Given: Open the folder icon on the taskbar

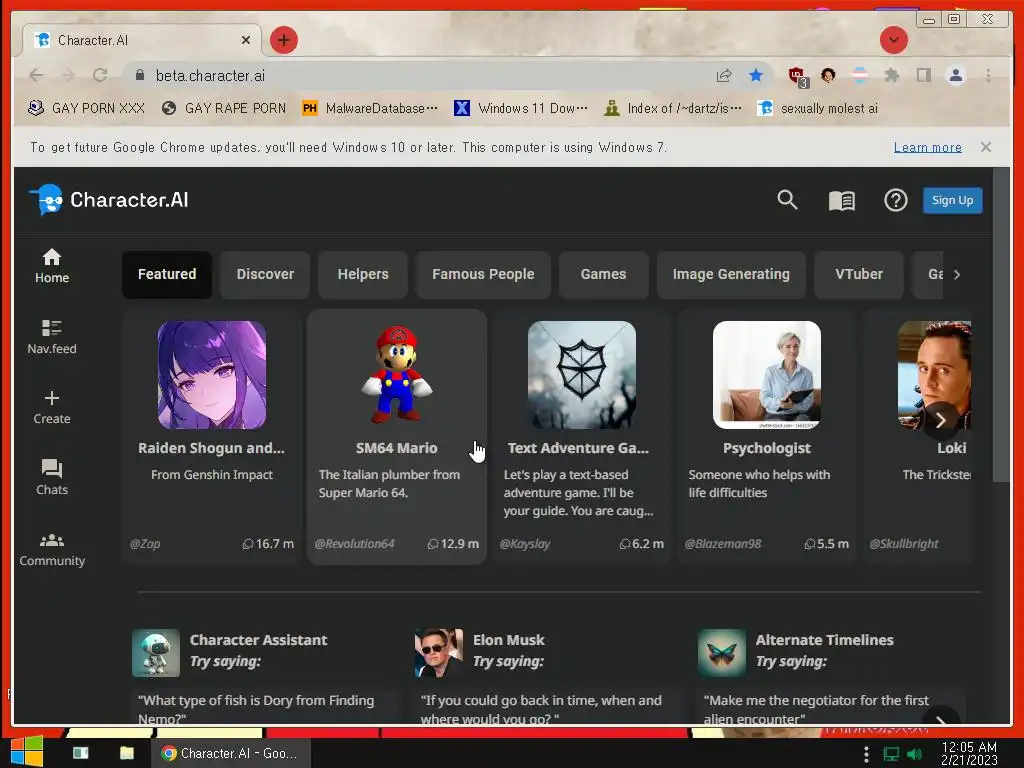Looking at the screenshot, I should coord(127,753).
